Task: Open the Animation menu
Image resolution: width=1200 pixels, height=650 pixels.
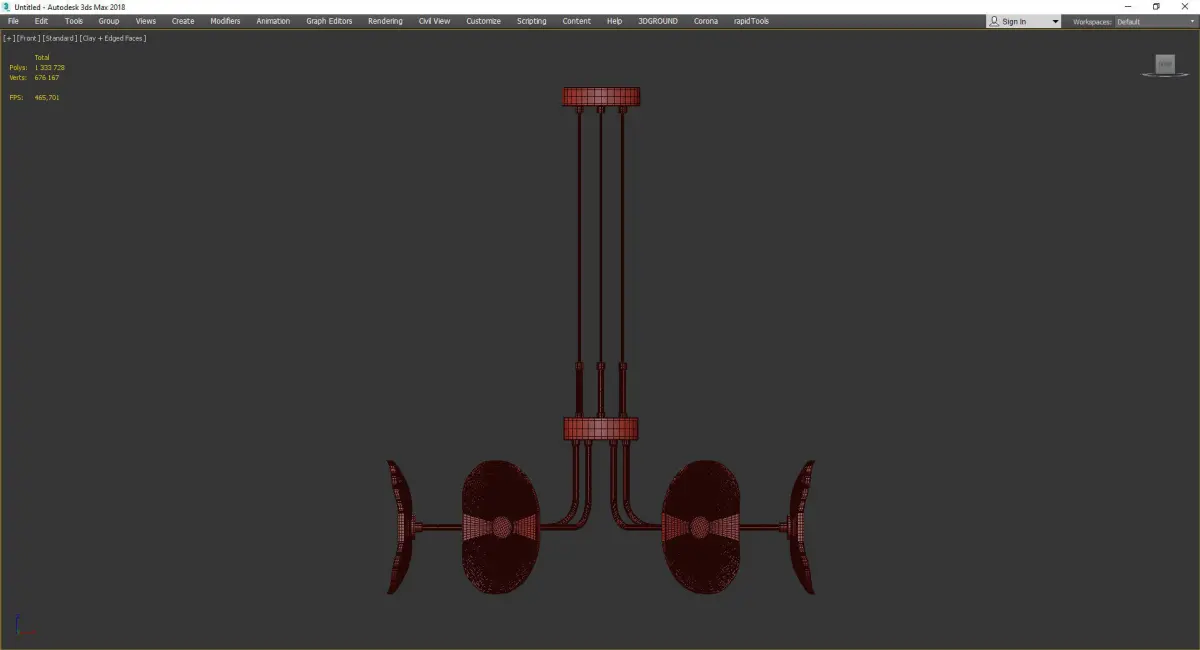Action: click(x=273, y=21)
